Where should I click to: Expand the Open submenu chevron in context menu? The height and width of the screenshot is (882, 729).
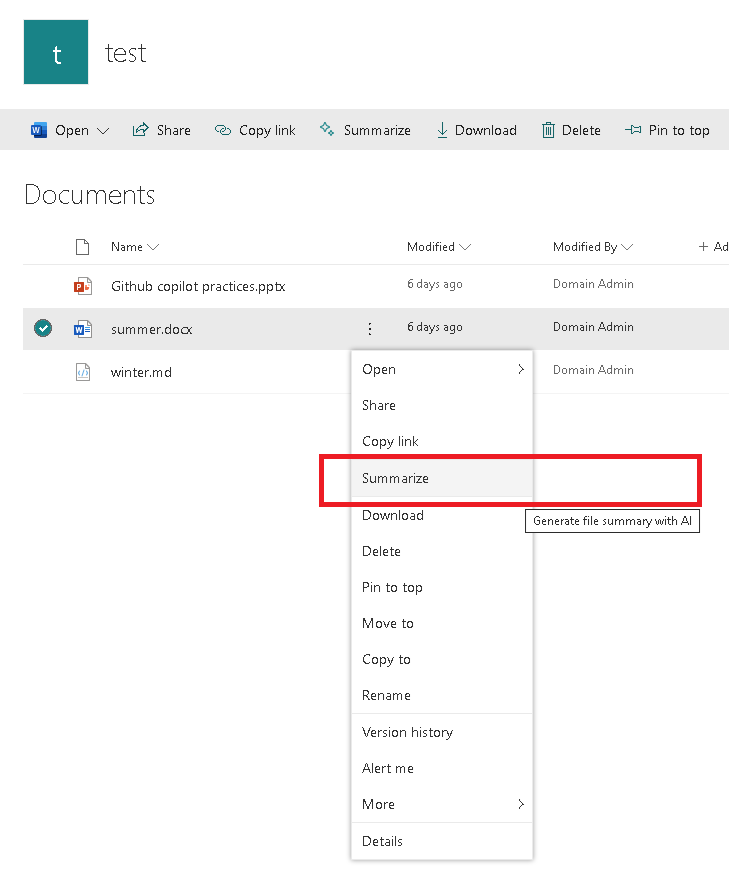[521, 369]
